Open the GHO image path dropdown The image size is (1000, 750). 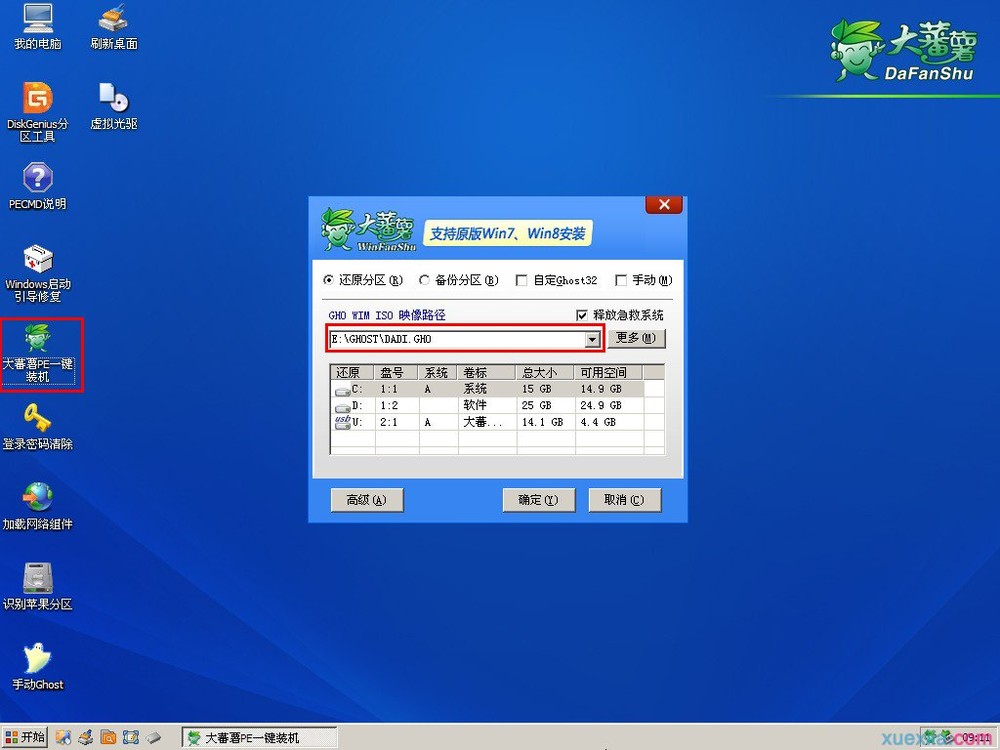pyautogui.click(x=593, y=338)
